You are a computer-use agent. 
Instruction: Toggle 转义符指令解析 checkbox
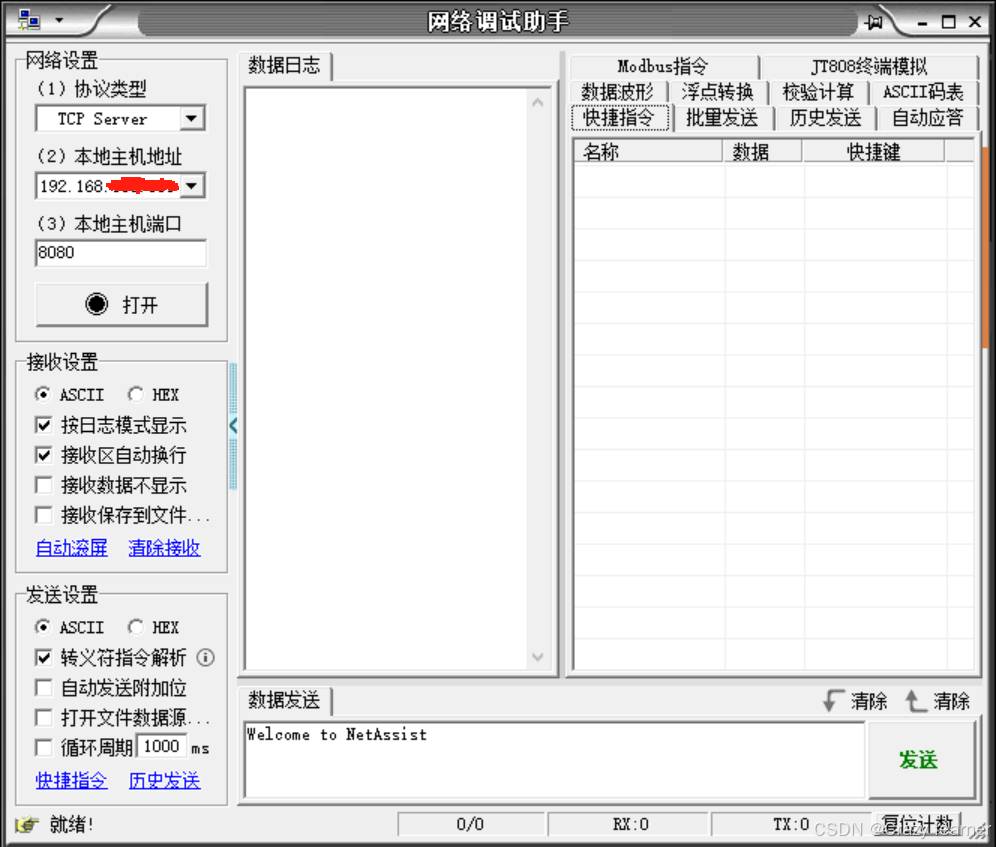43,657
